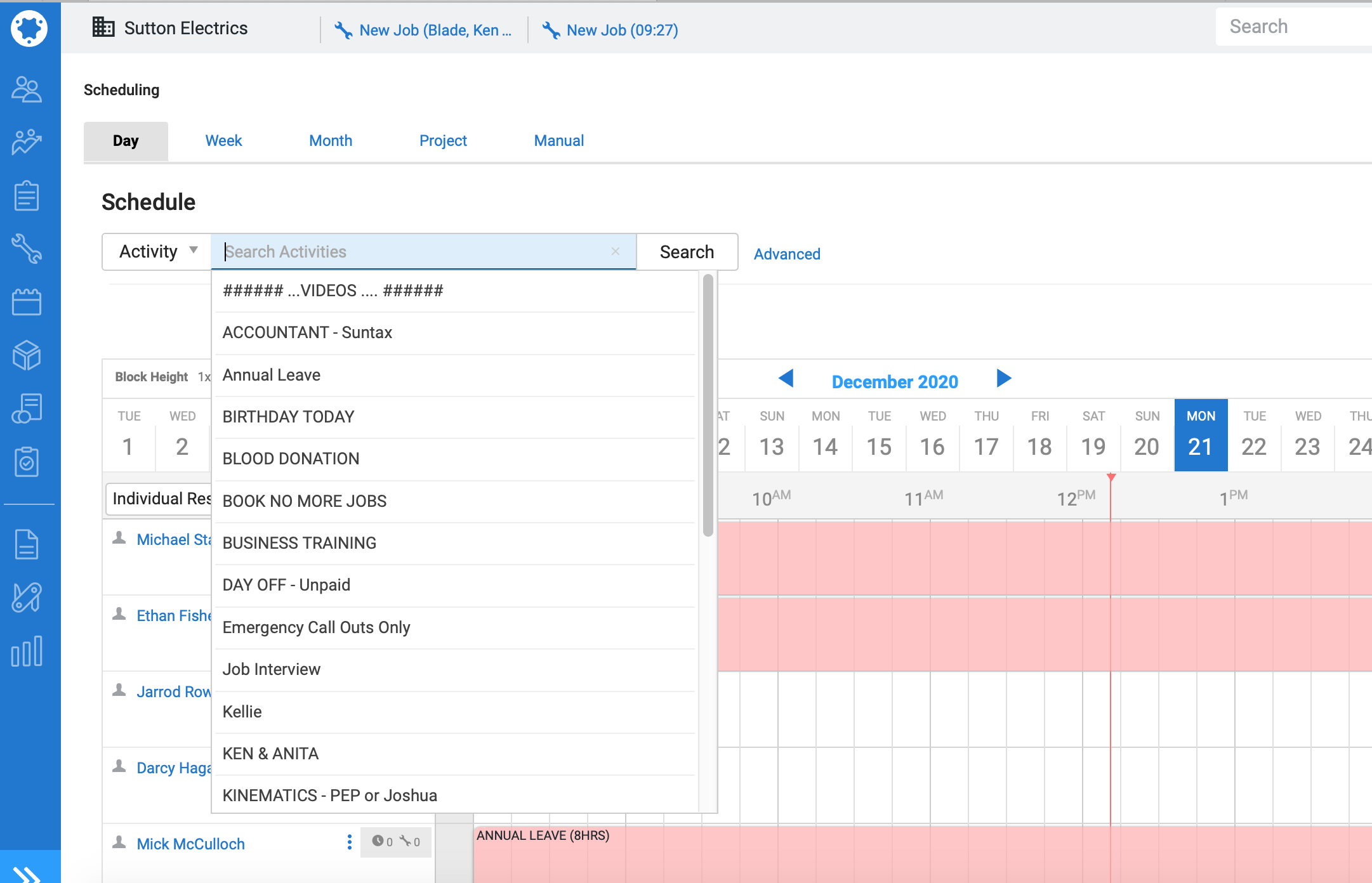Image resolution: width=1372 pixels, height=883 pixels.
Task: Switch to the Week tab
Action: (x=223, y=141)
